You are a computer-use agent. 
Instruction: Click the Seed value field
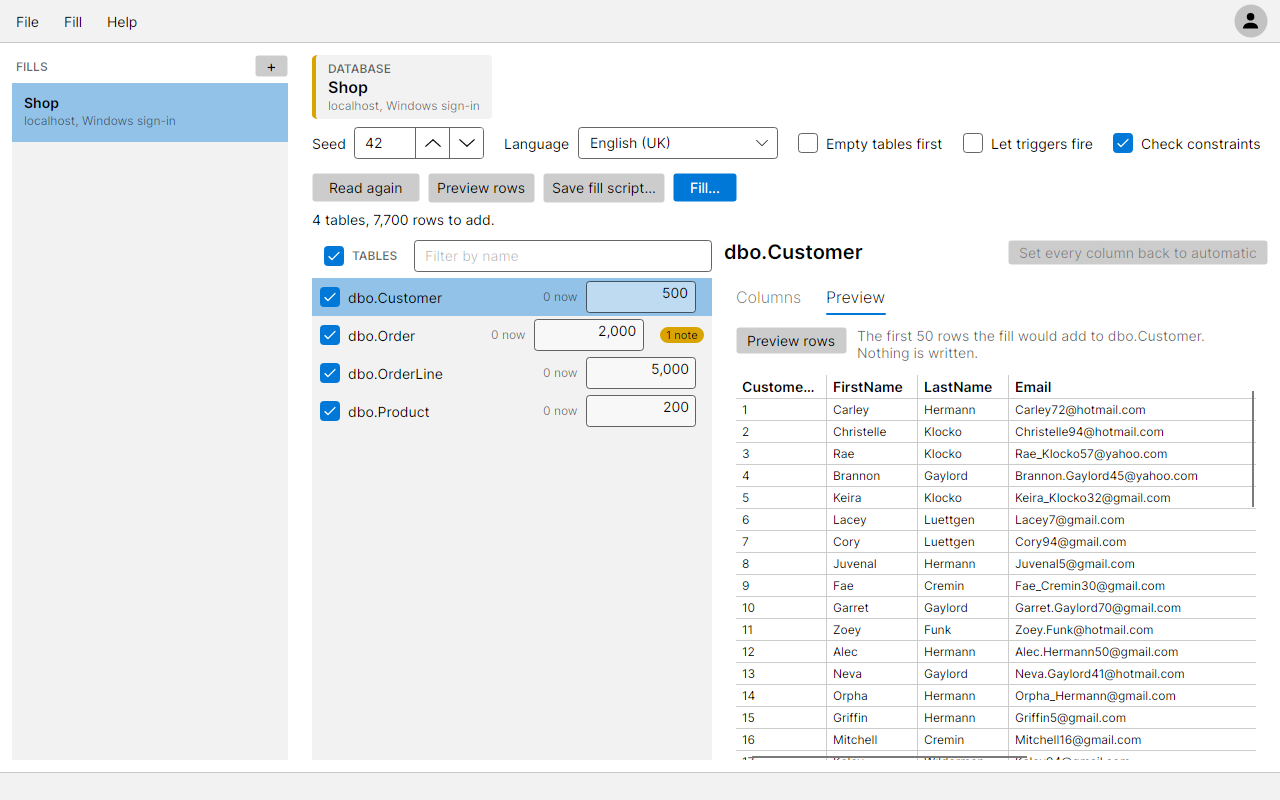click(385, 143)
